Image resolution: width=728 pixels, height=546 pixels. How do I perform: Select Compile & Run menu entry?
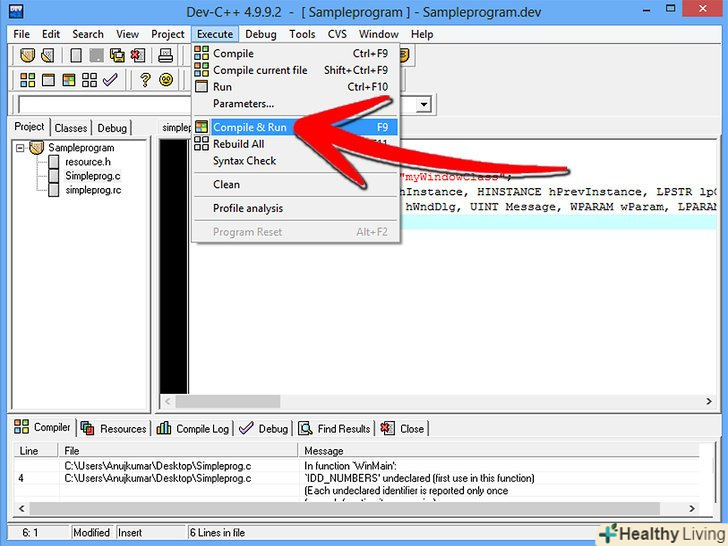(295, 127)
